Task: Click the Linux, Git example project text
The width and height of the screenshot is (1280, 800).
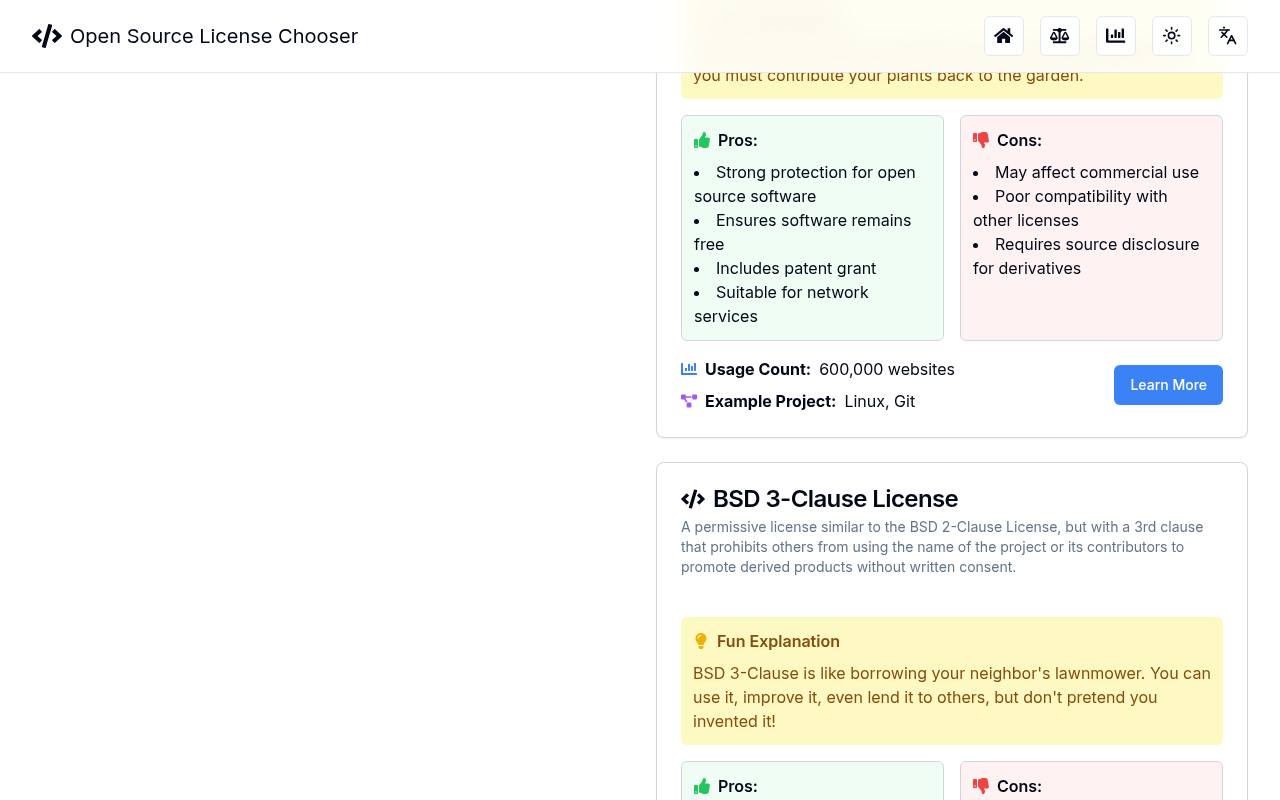Action: 879,401
